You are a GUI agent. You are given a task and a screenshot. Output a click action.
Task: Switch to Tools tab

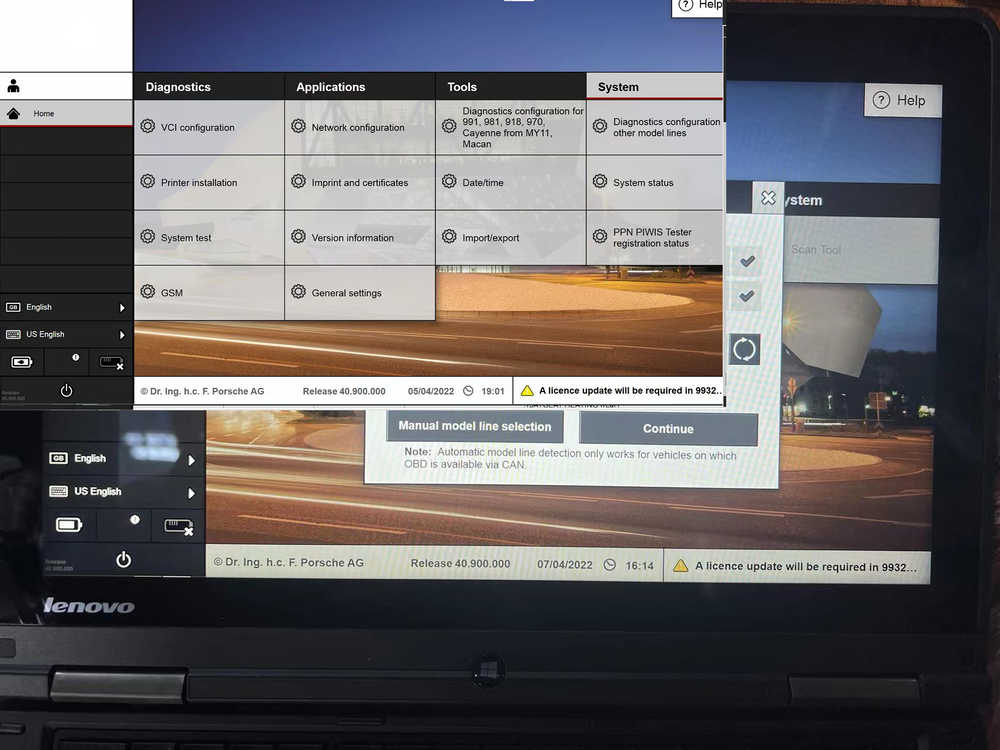[511, 87]
